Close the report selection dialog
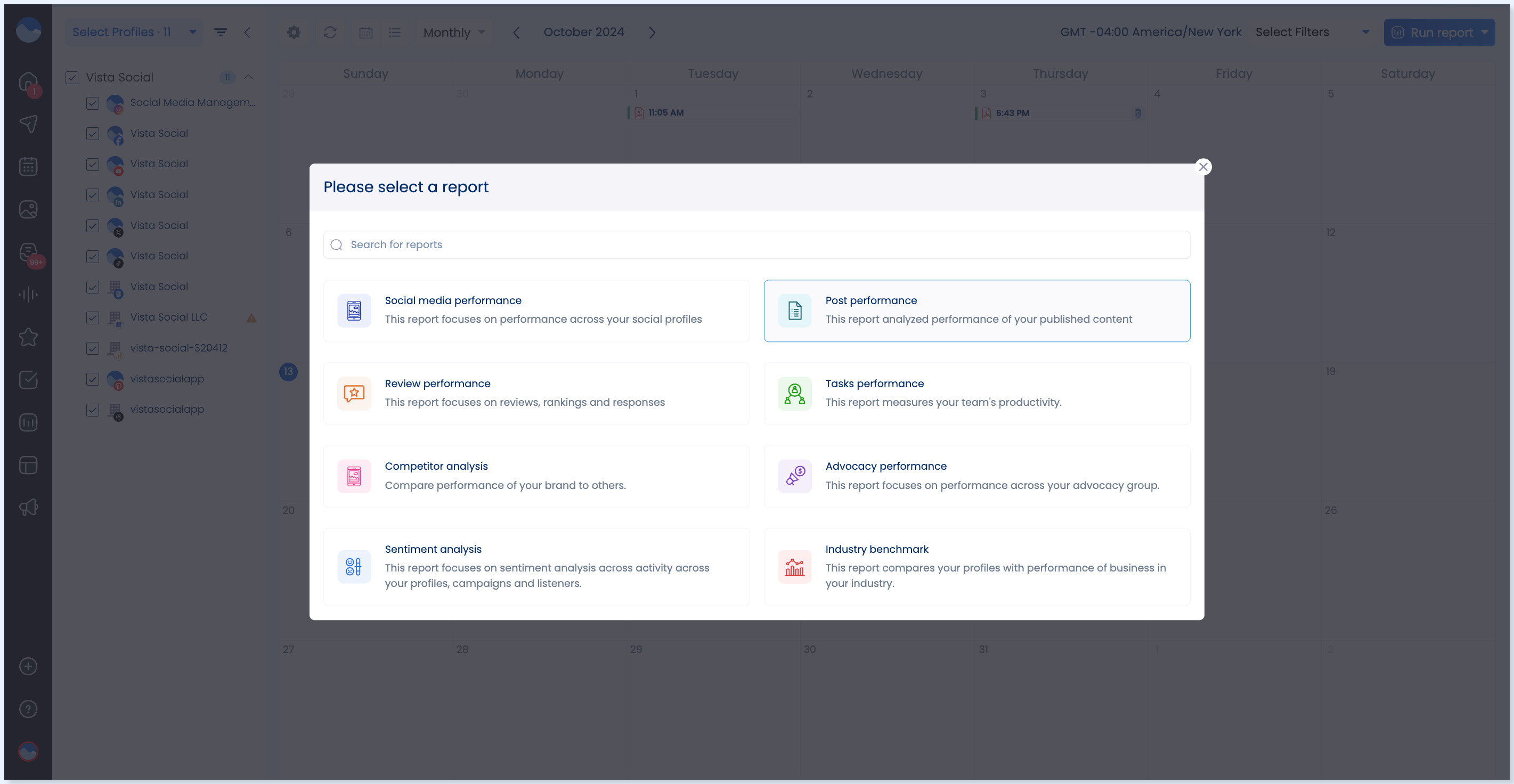This screenshot has width=1514, height=784. pos(1203,167)
